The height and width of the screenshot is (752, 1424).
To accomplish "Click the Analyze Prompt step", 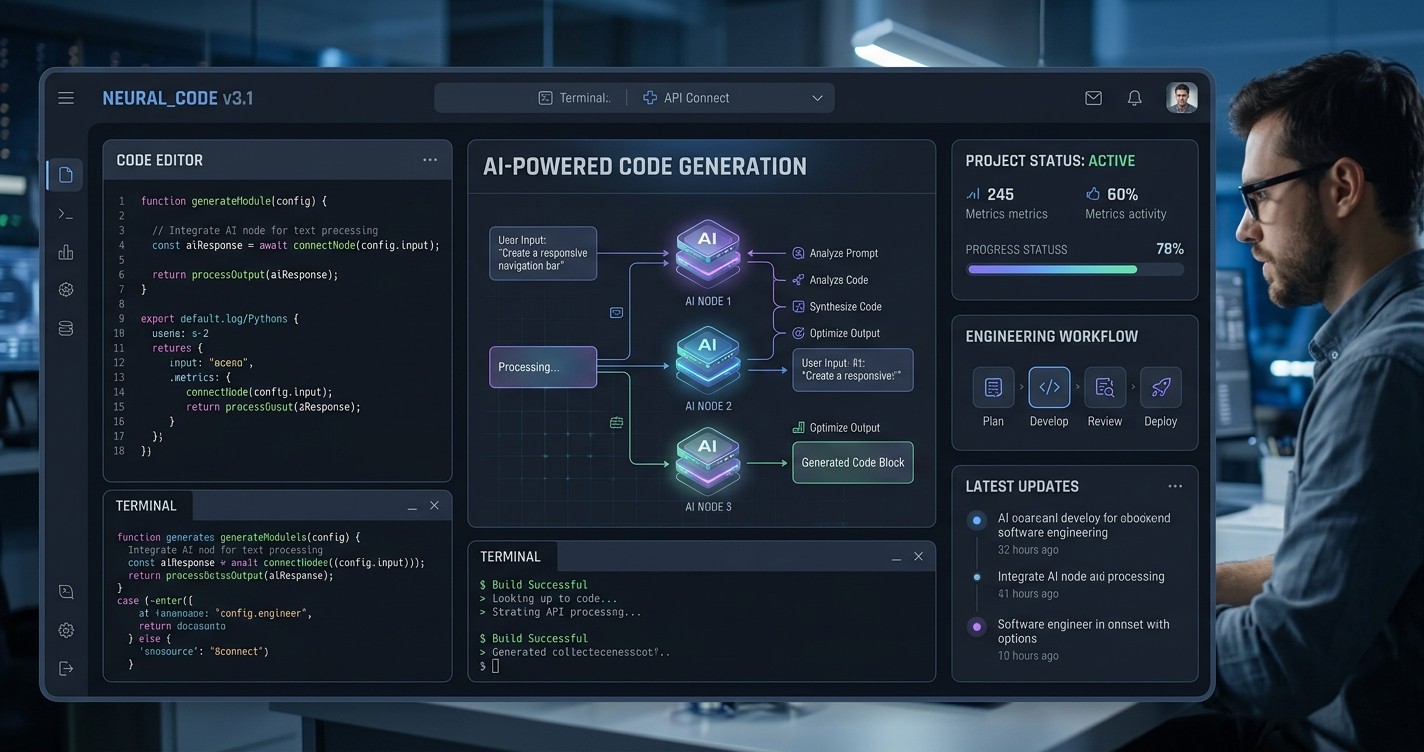I will click(x=835, y=253).
